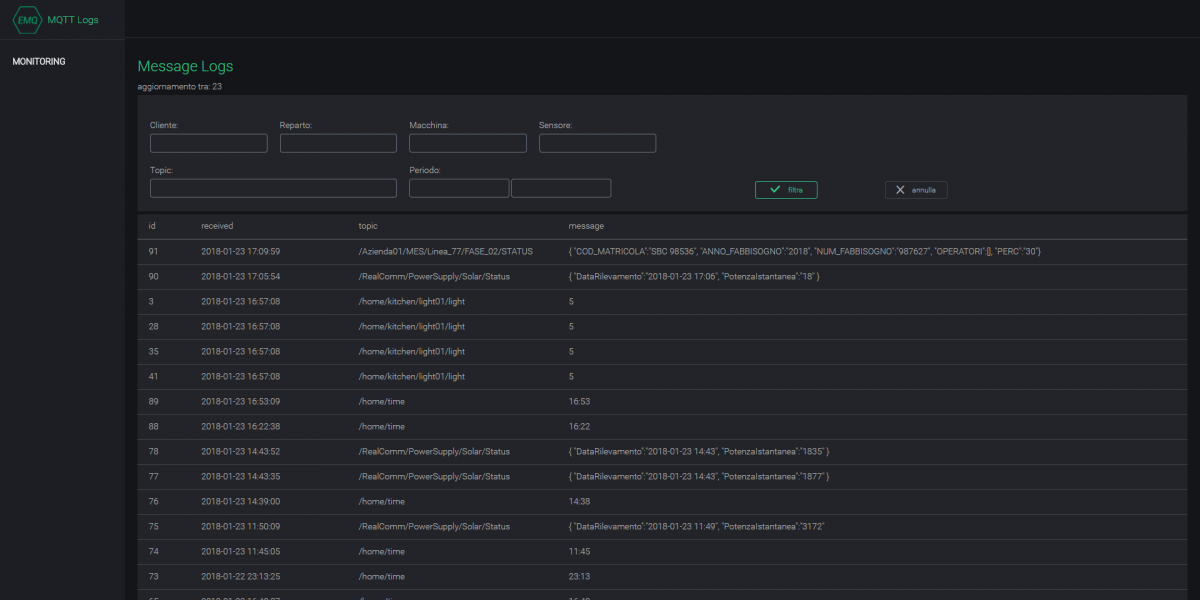
Task: Click the message column header
Action: pos(585,226)
